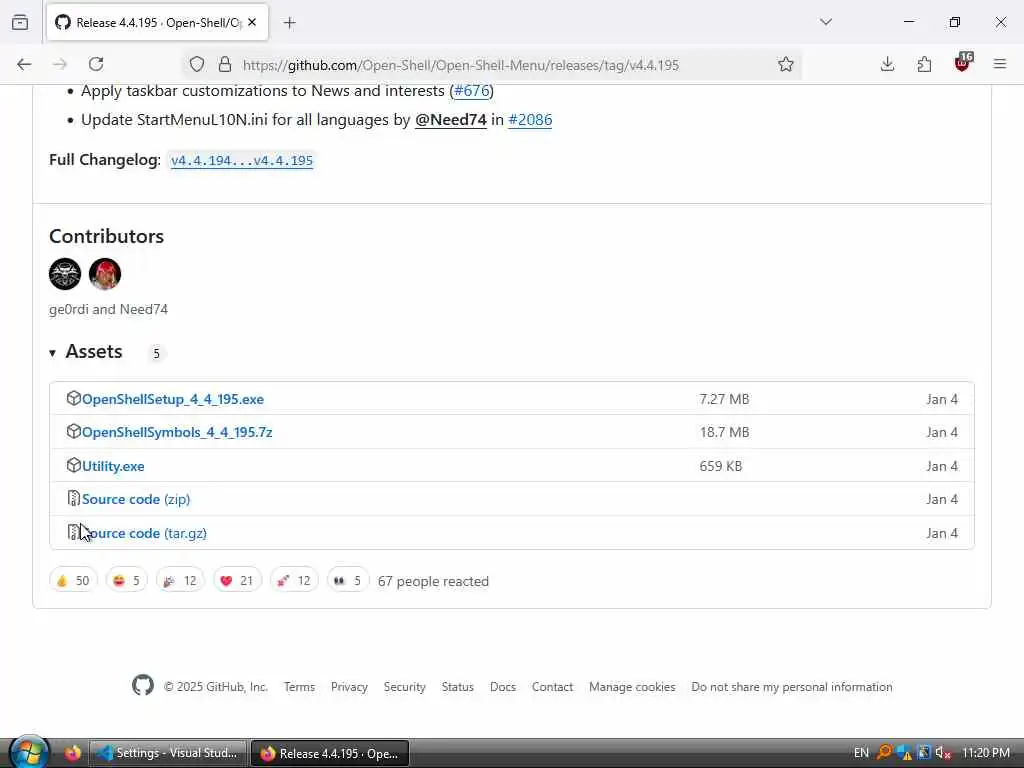Click Manage cookies in footer

(632, 687)
